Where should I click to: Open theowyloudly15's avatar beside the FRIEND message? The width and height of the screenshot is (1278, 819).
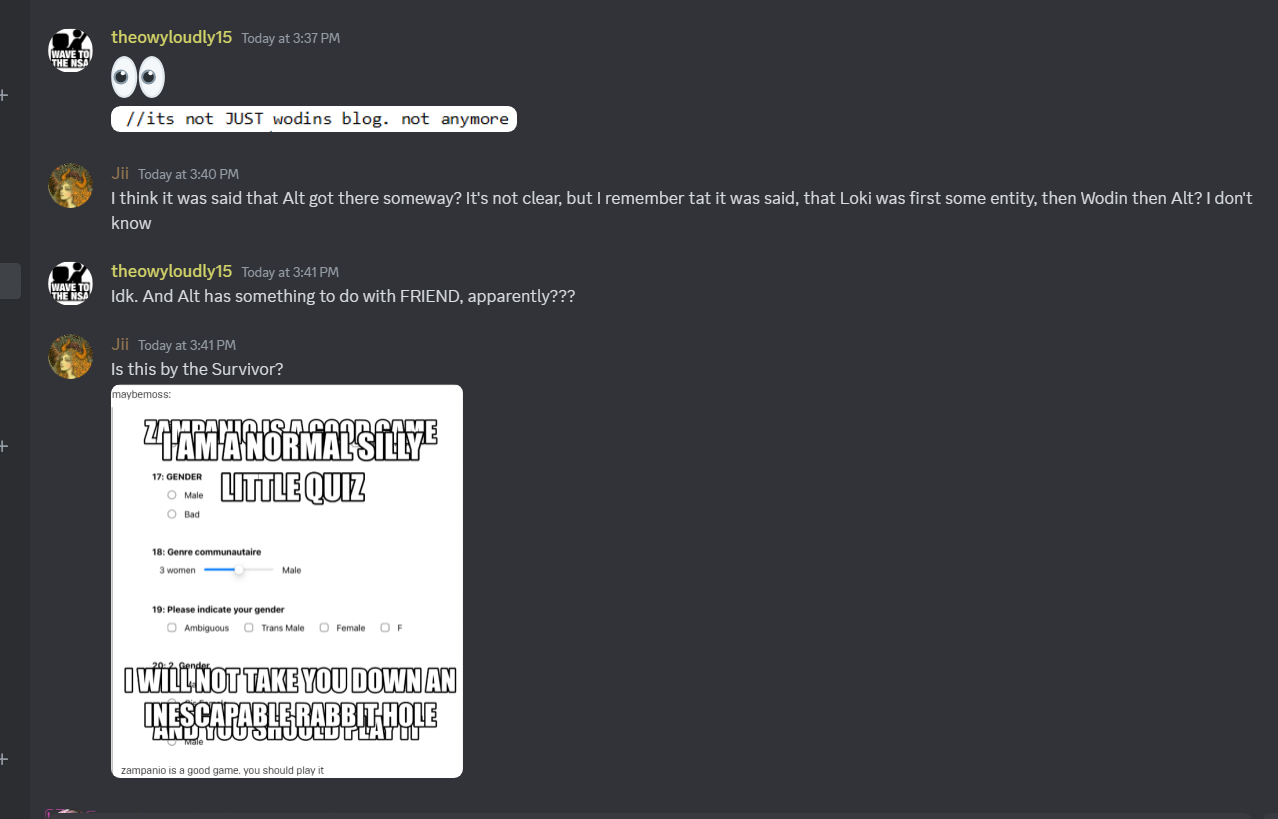click(x=70, y=283)
